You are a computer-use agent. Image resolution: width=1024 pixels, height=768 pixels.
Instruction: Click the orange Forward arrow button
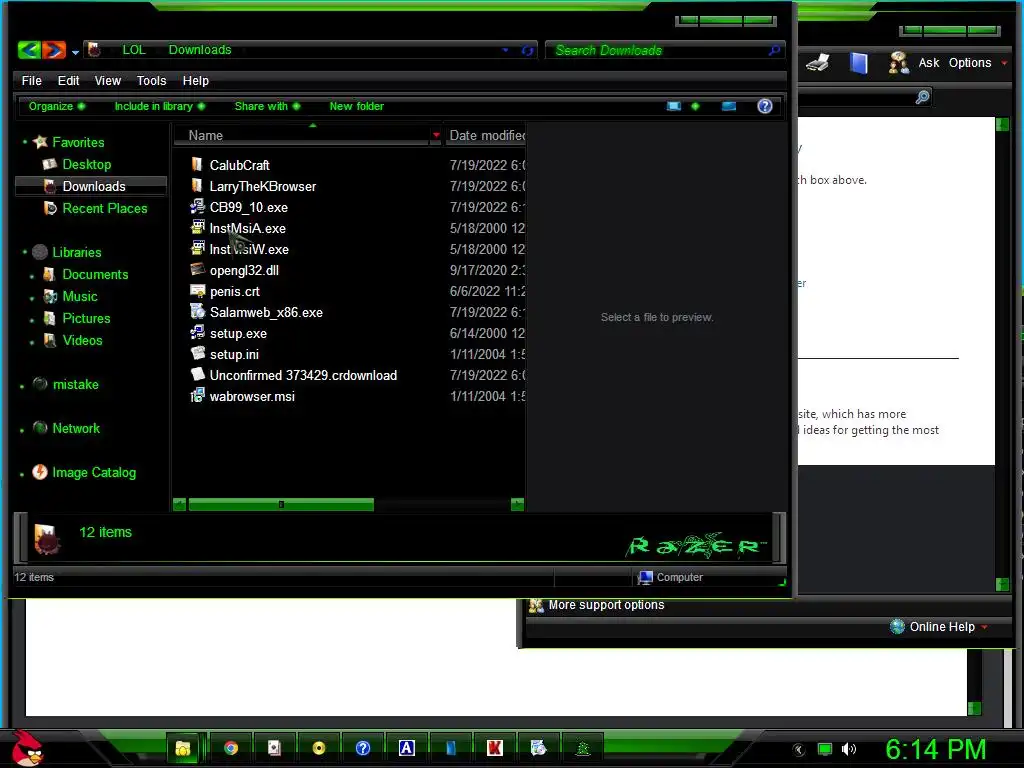(54, 50)
